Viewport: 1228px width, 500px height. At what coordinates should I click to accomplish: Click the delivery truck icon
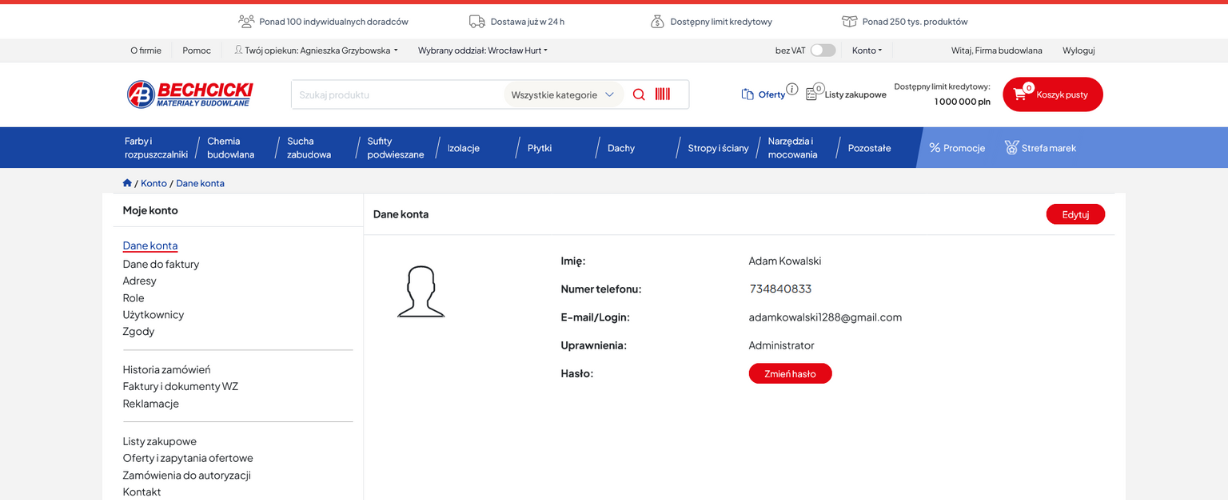coord(477,21)
